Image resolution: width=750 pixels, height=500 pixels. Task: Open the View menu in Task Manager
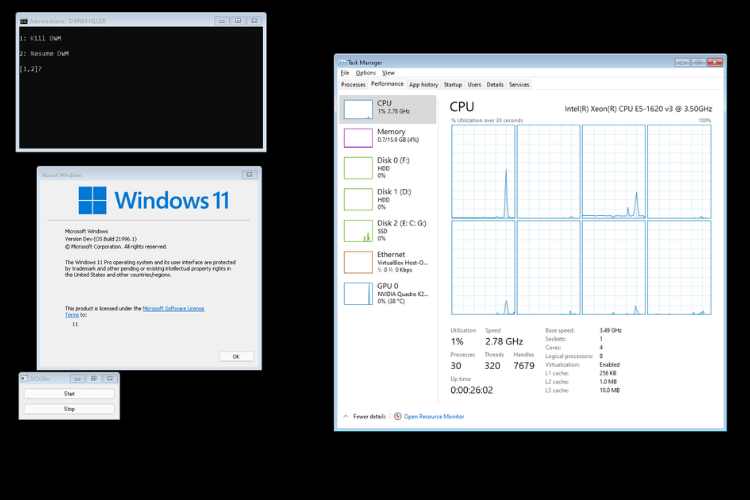pyautogui.click(x=388, y=73)
